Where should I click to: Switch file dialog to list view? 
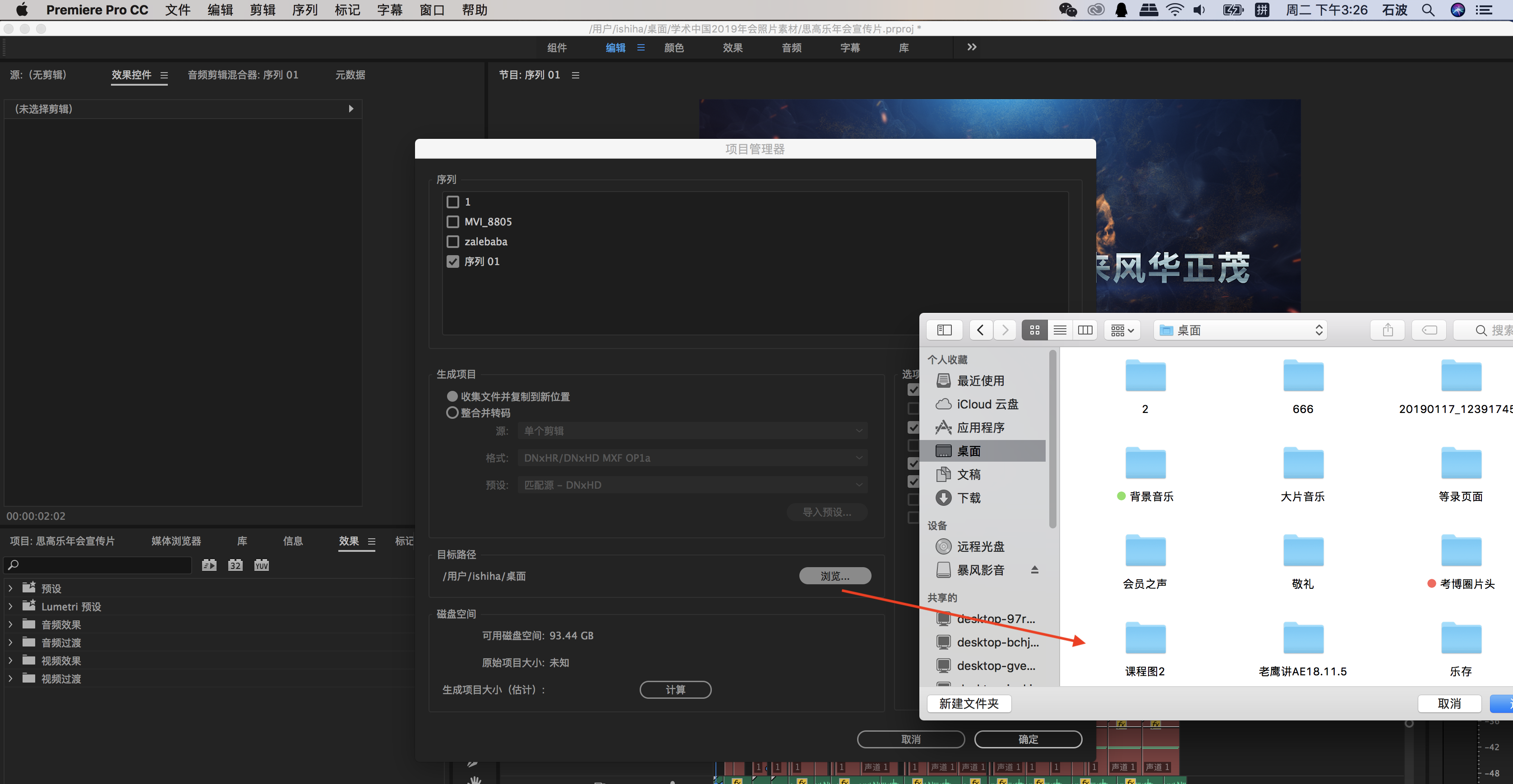point(1060,330)
